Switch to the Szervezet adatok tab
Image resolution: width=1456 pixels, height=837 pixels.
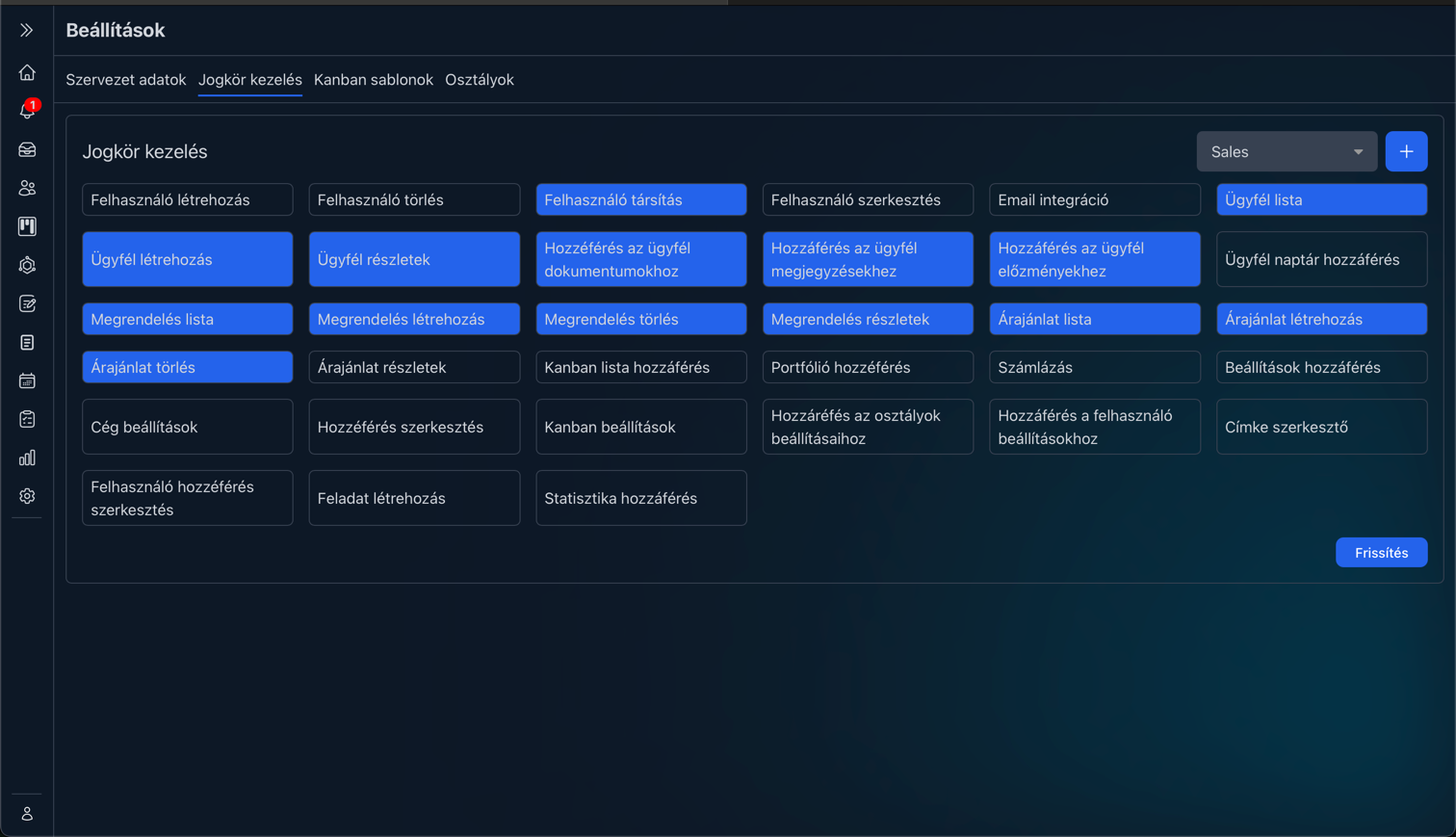point(125,80)
